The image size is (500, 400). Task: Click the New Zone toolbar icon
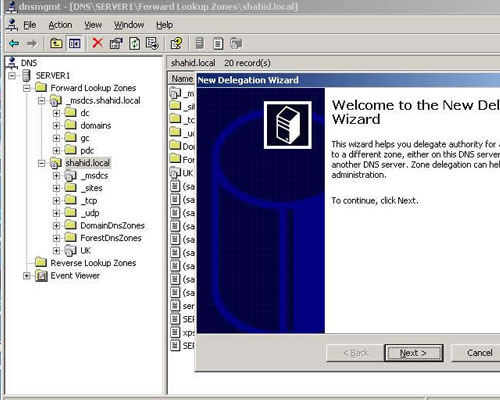click(236, 43)
